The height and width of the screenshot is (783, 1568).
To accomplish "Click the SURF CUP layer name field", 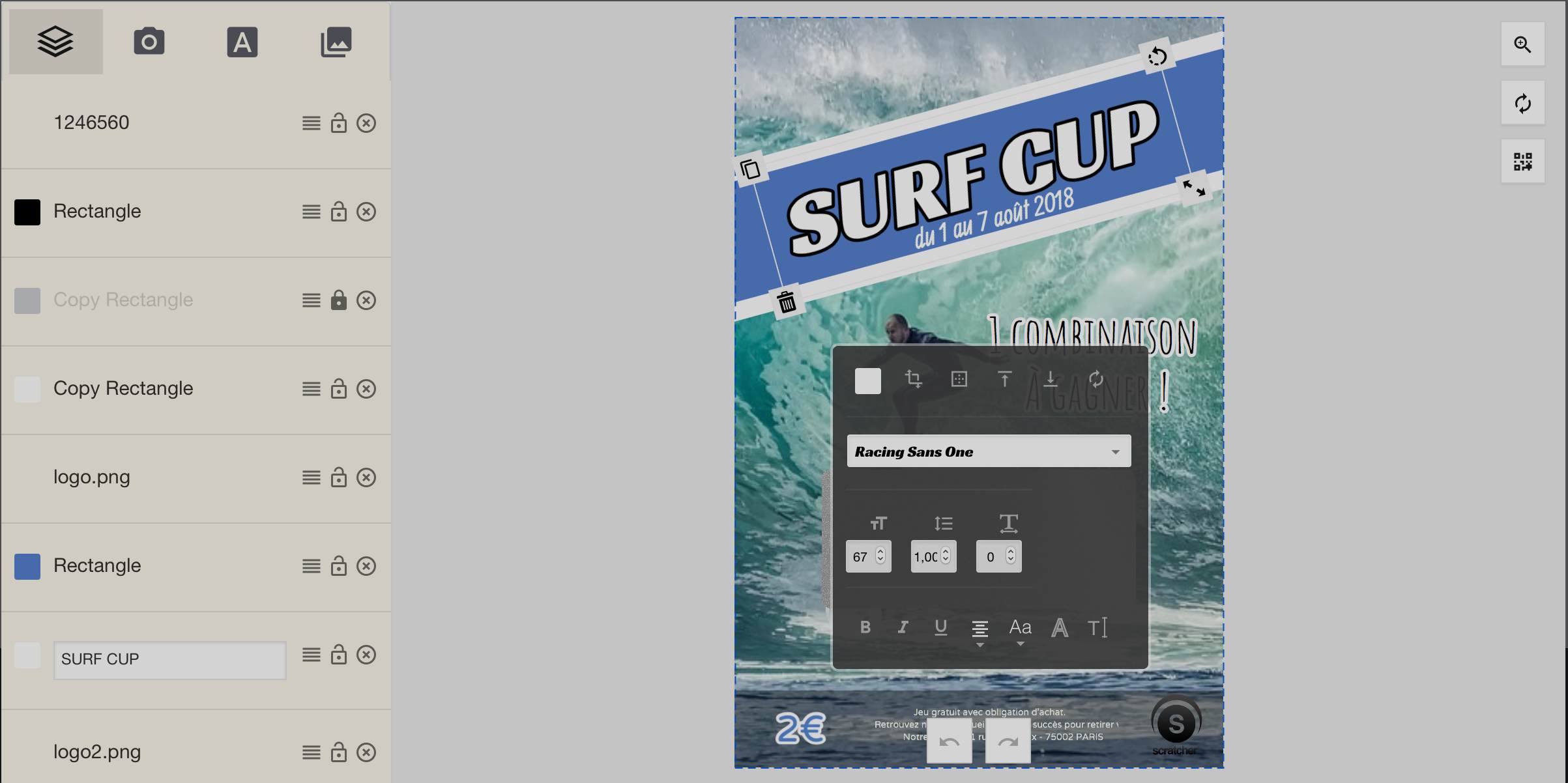I will [169, 659].
